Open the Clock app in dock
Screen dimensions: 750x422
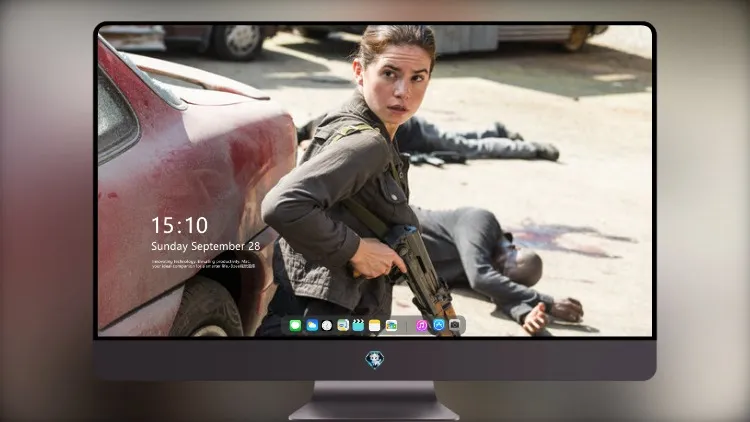tap(327, 326)
